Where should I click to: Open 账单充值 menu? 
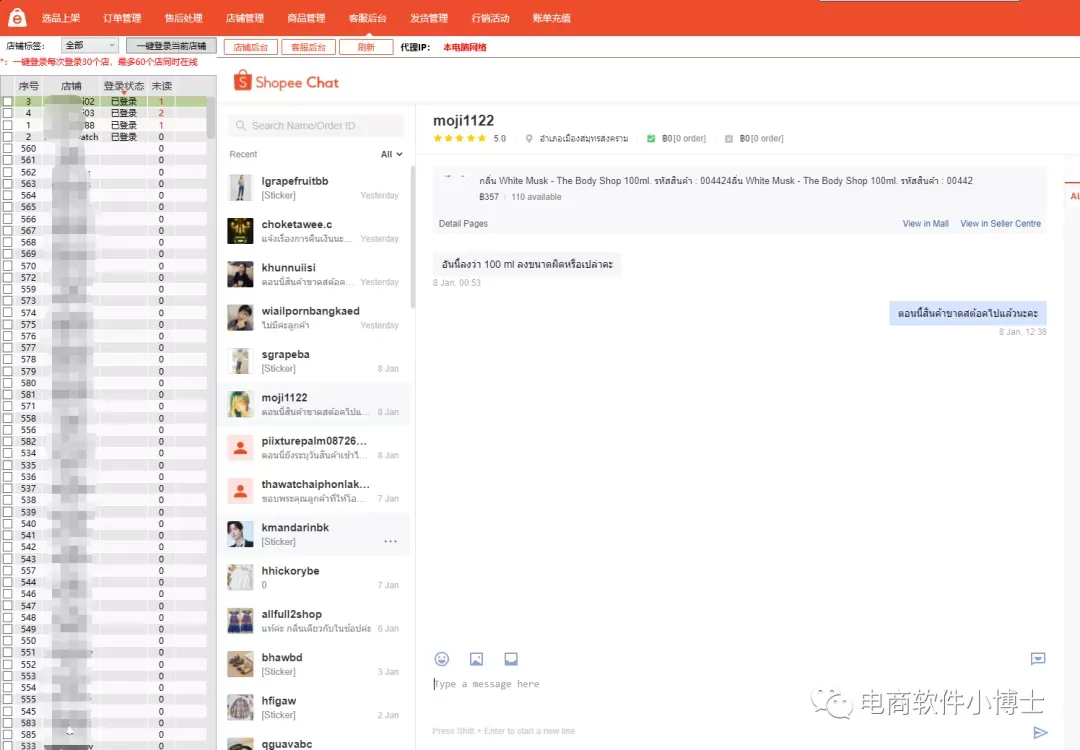pyautogui.click(x=551, y=18)
